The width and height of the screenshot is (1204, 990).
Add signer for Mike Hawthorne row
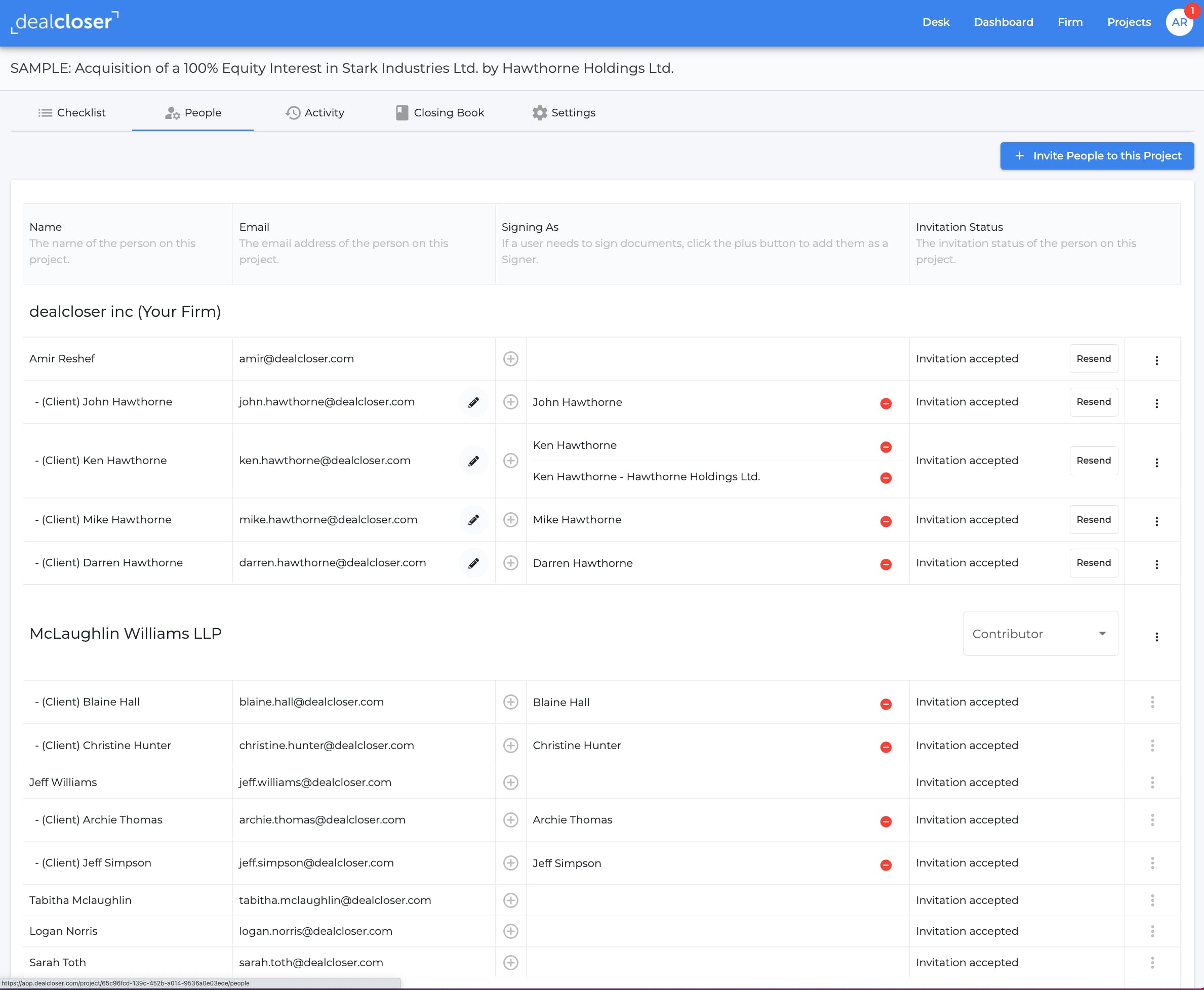click(510, 519)
